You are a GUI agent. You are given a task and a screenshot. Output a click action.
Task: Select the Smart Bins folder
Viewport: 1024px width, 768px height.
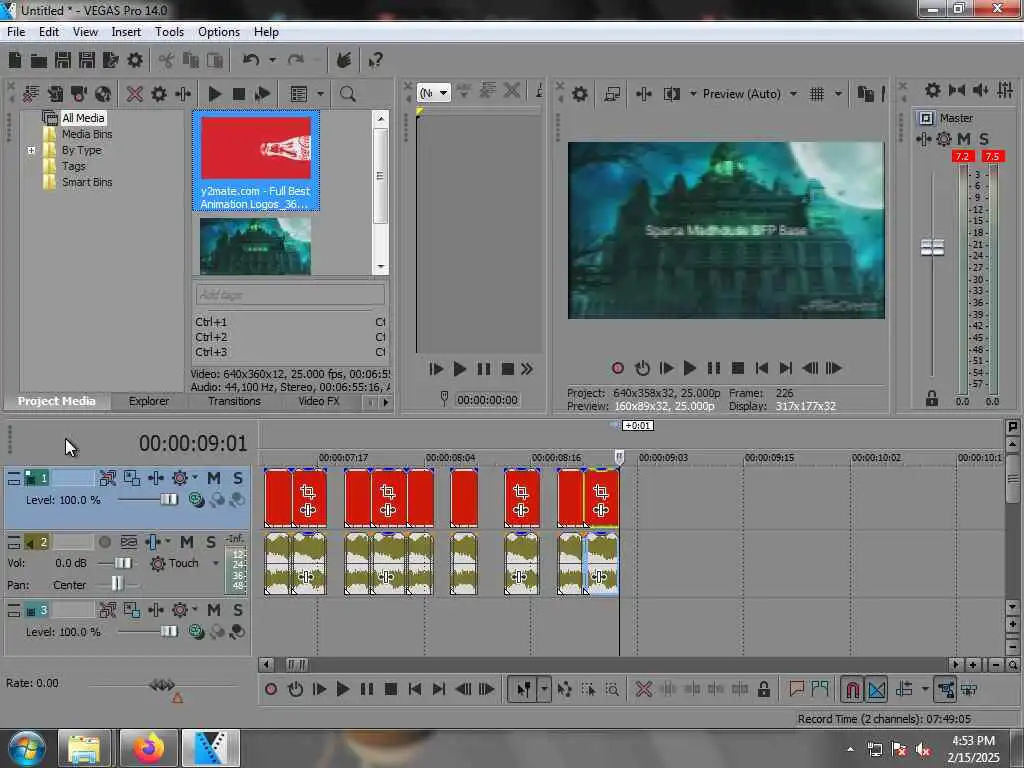click(87, 182)
